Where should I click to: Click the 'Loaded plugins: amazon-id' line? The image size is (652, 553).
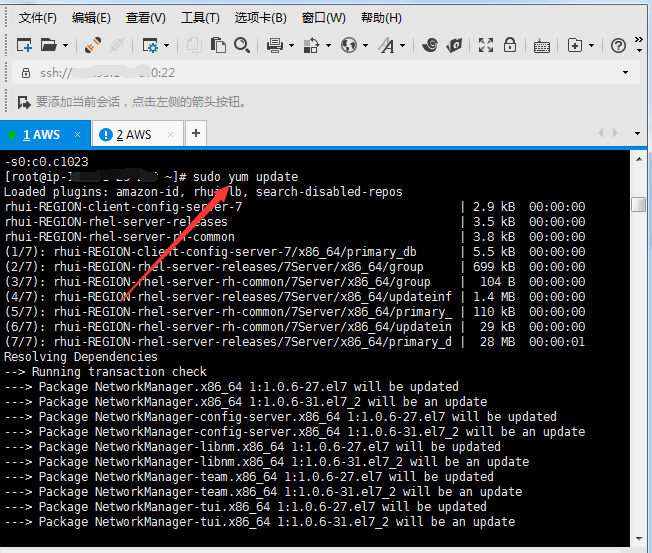click(203, 192)
